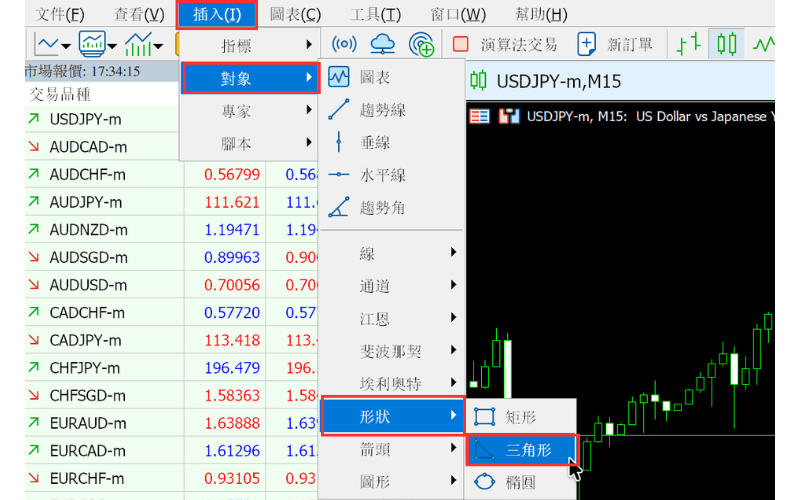800x500 pixels.
Task: Click bid price 1.63888 for EURAUD-m
Action: tap(232, 423)
